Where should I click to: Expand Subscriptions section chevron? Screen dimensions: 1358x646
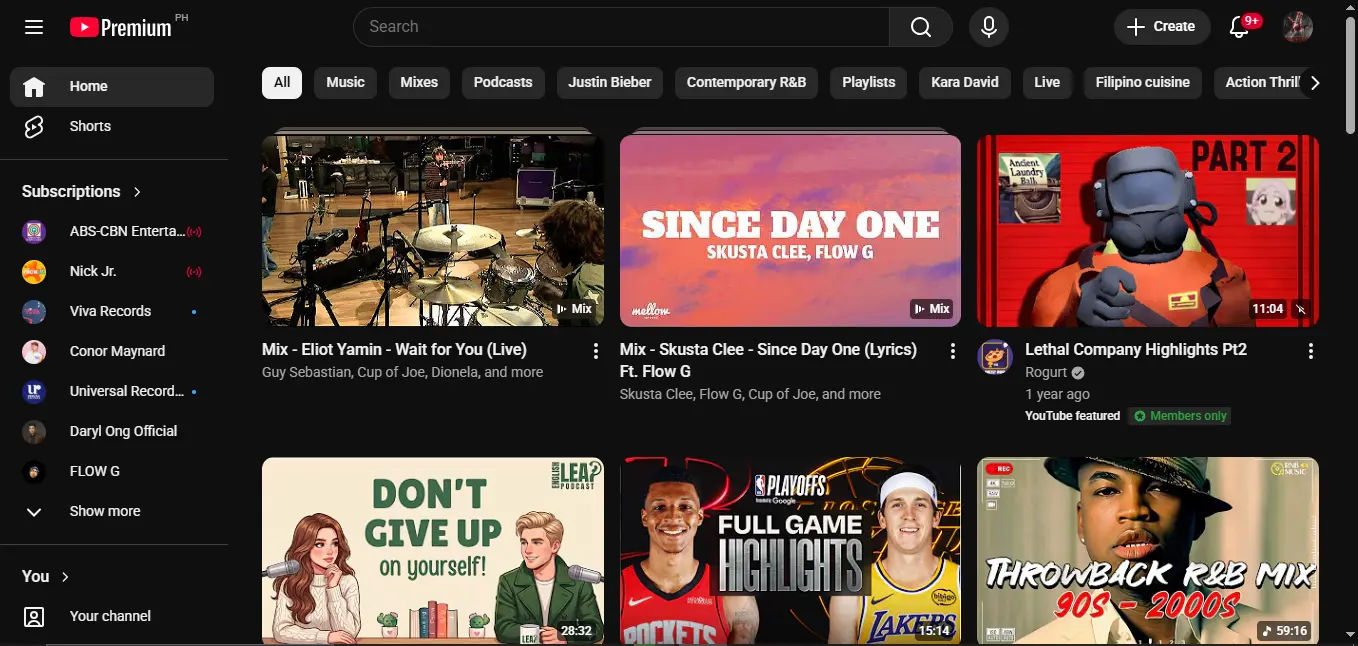click(137, 192)
